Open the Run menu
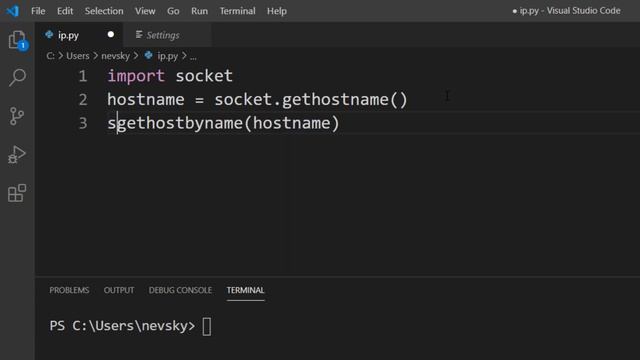This screenshot has width=640, height=360. pyautogui.click(x=199, y=11)
